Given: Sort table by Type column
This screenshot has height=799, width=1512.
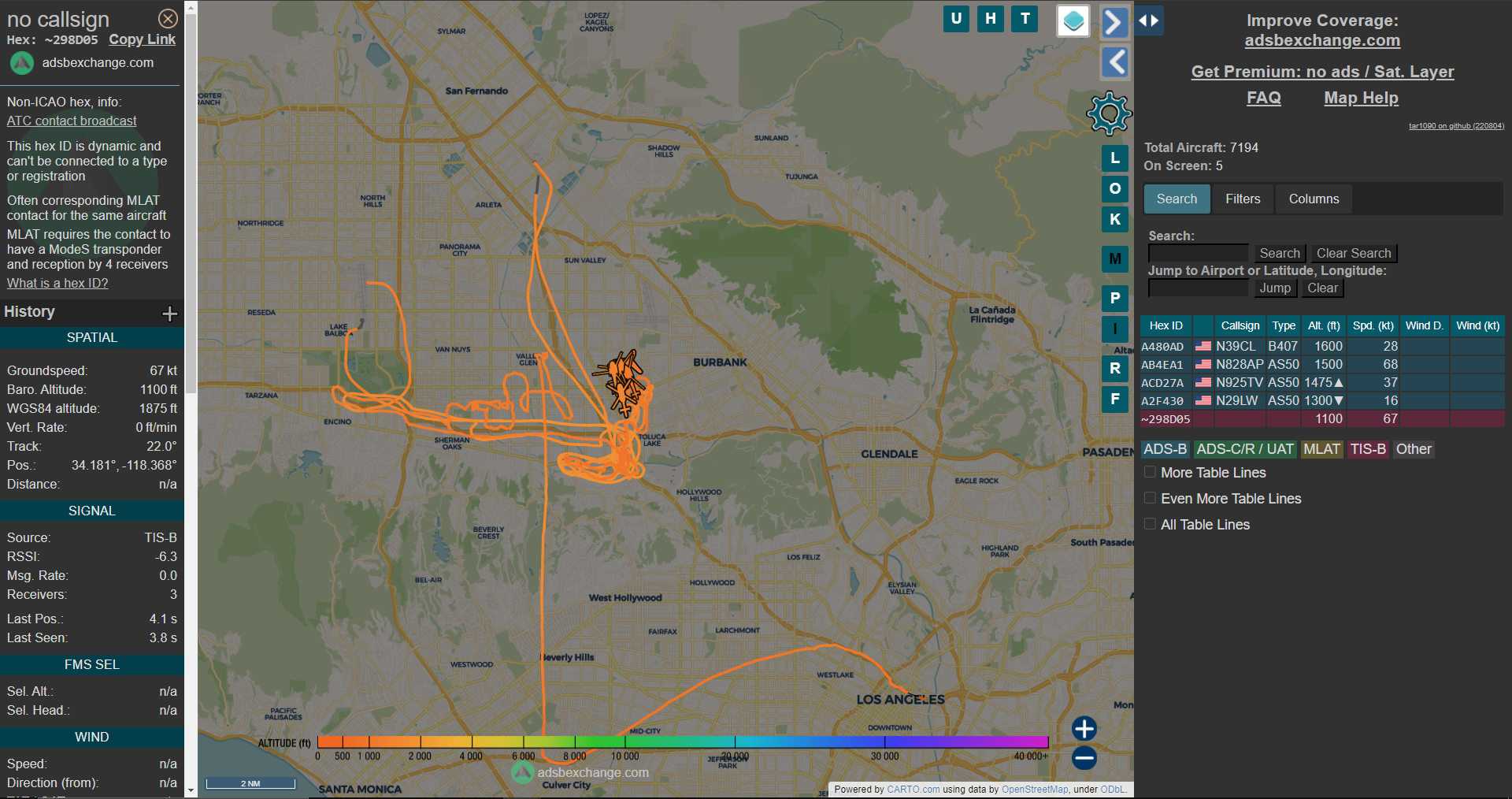Looking at the screenshot, I should pos(1284,325).
